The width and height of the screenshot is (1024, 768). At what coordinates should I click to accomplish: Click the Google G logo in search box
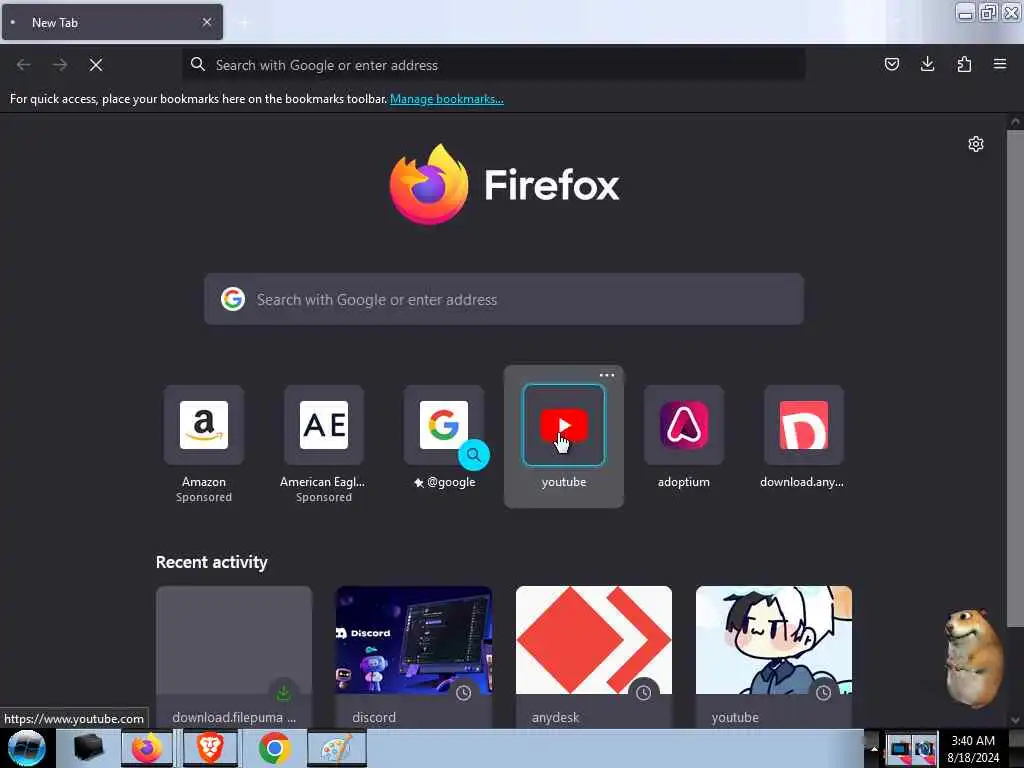coord(232,299)
